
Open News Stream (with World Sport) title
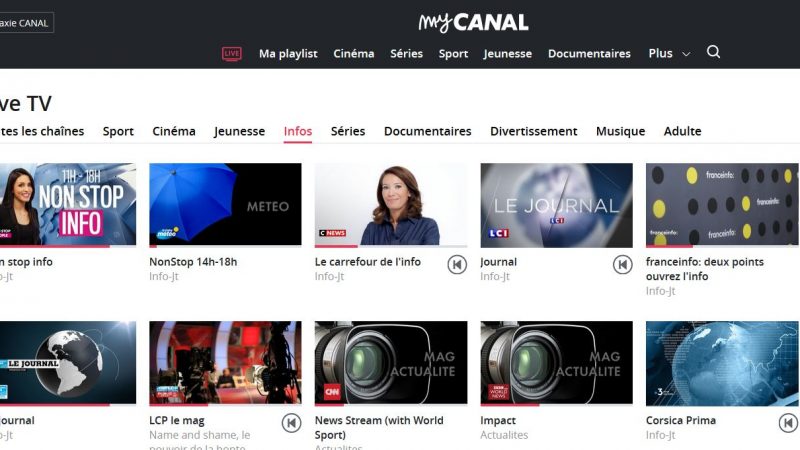[379, 428]
